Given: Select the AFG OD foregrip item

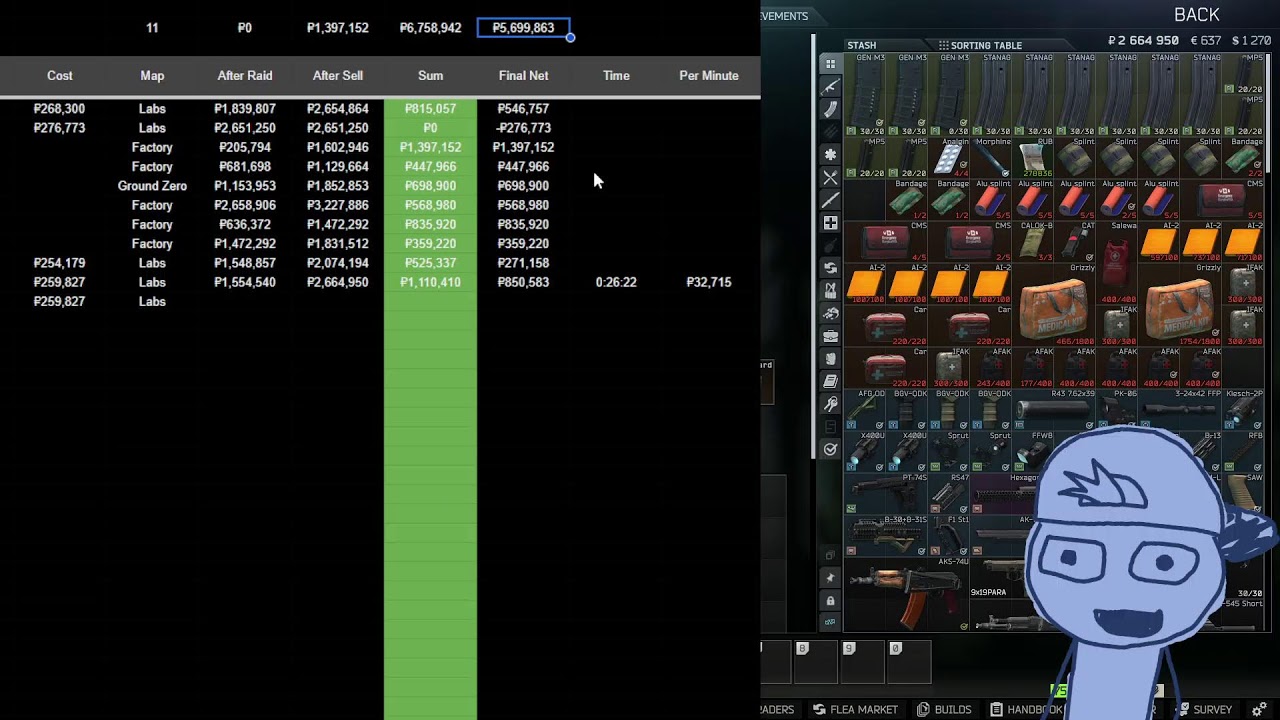Looking at the screenshot, I should coord(865,410).
